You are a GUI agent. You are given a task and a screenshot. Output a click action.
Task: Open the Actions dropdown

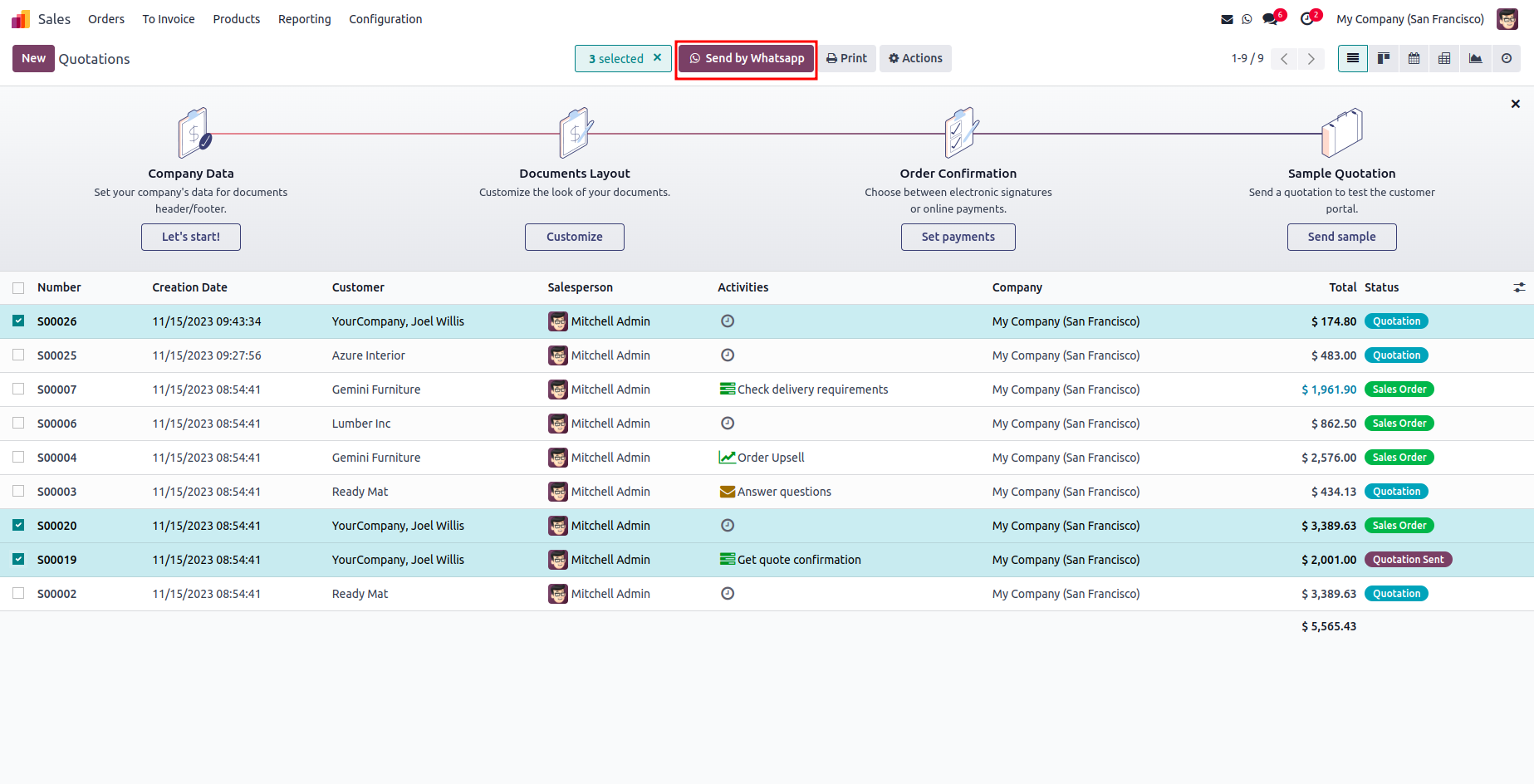(915, 58)
